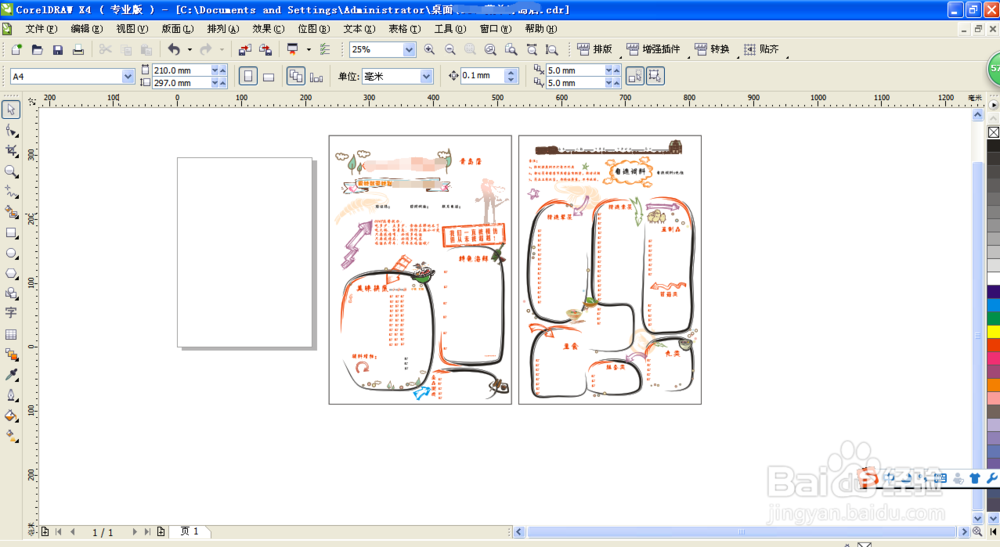Open duplicate distance X 5.0 mm arrow
Viewport: 1000px width, 547px height.
(608, 70)
